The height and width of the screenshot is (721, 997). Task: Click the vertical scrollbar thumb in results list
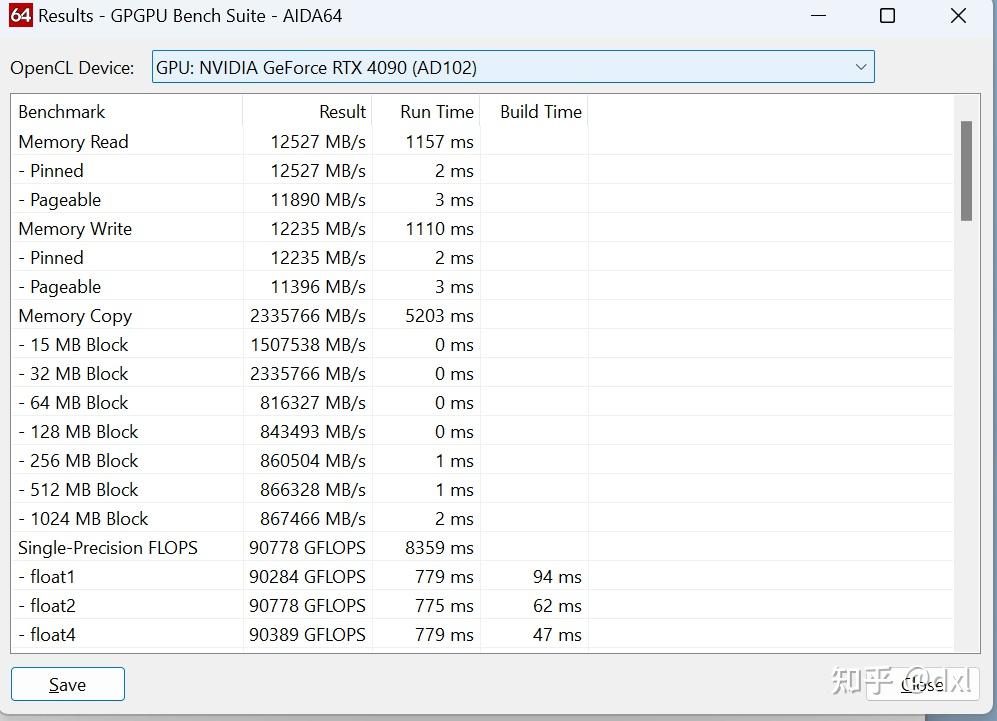click(x=966, y=170)
